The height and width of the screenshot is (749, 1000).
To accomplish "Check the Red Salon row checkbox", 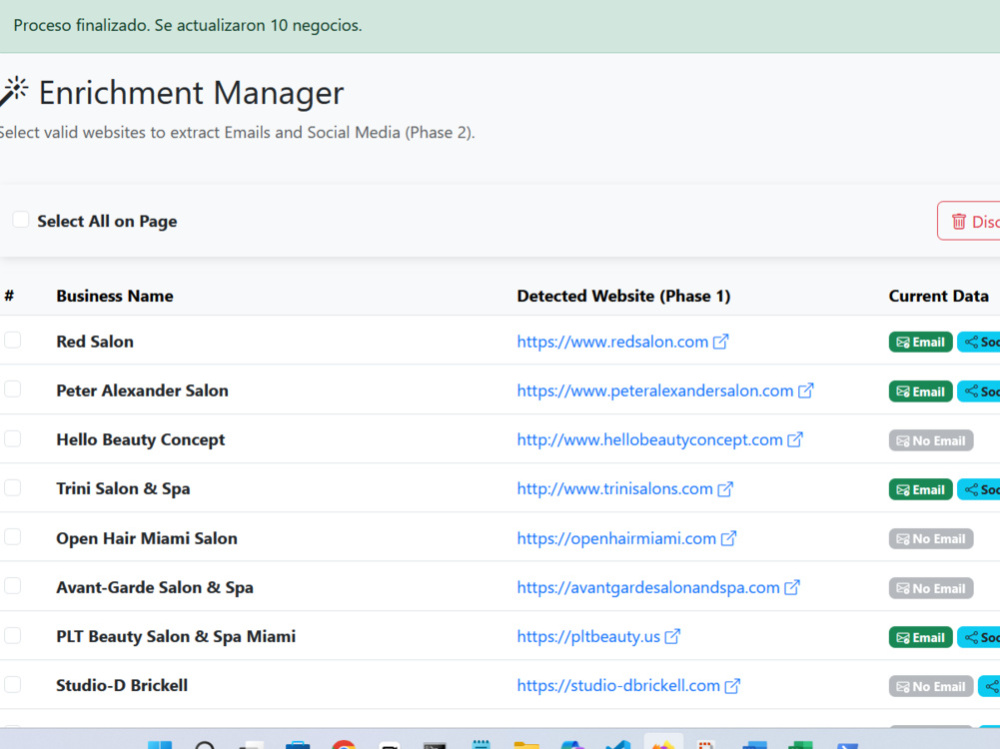I will pyautogui.click(x=12, y=340).
